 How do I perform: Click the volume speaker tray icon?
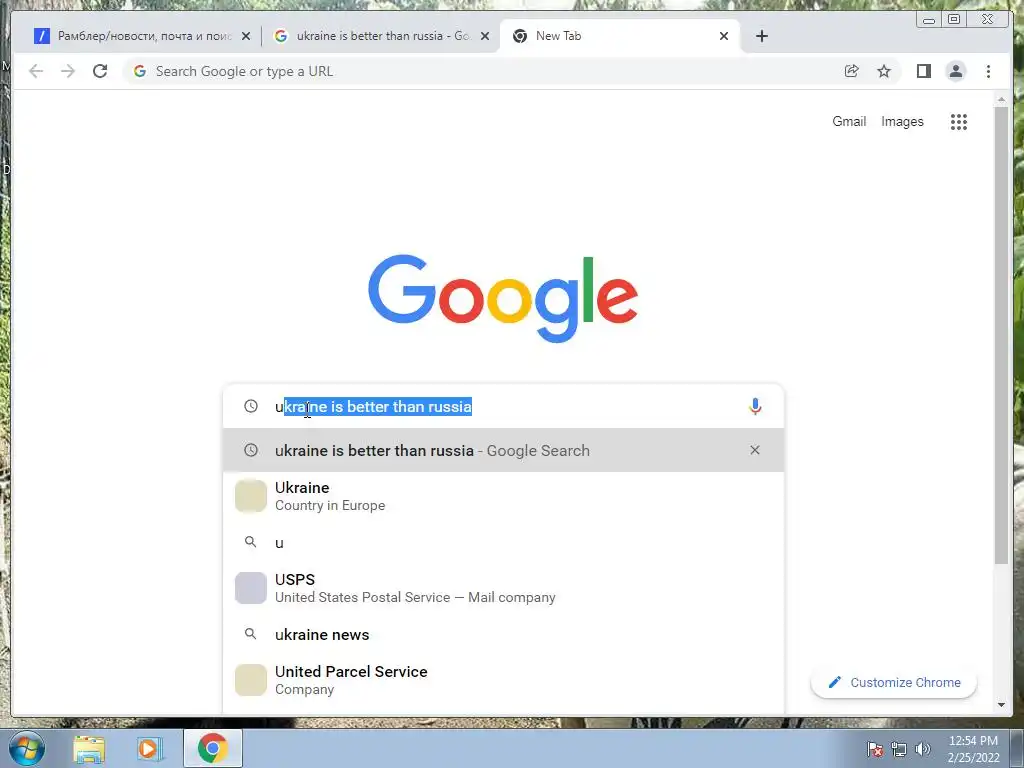923,749
